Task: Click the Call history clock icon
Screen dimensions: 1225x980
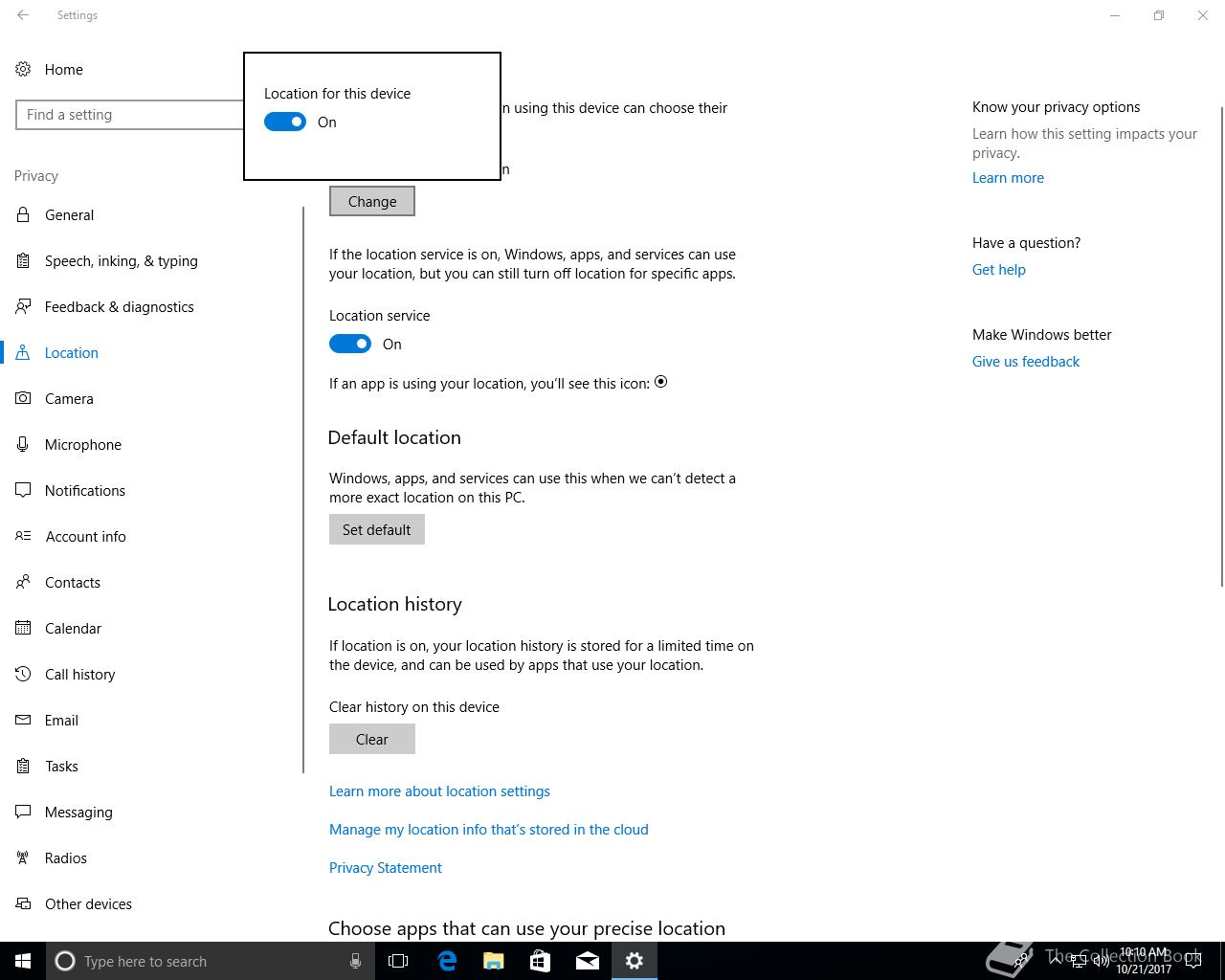Action: tap(23, 674)
